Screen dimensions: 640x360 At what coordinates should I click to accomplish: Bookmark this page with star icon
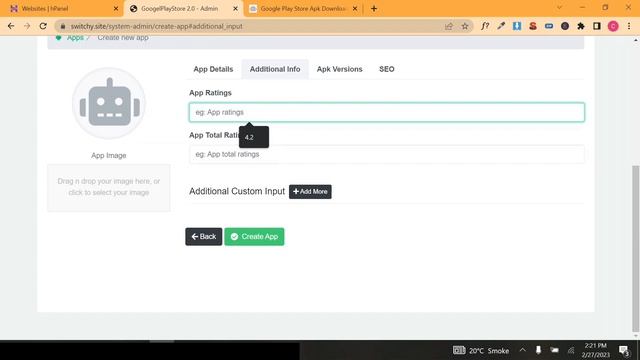[x=464, y=26]
